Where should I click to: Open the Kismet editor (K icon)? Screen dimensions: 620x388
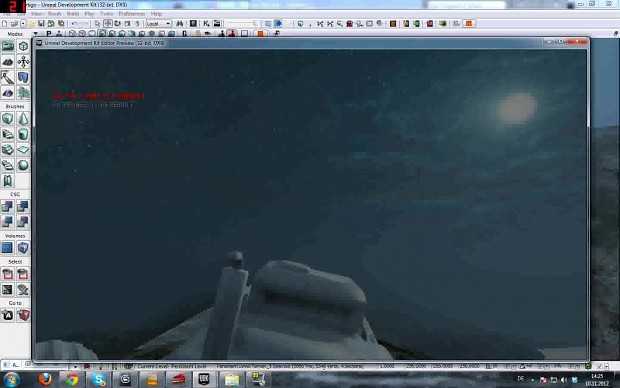[206, 24]
